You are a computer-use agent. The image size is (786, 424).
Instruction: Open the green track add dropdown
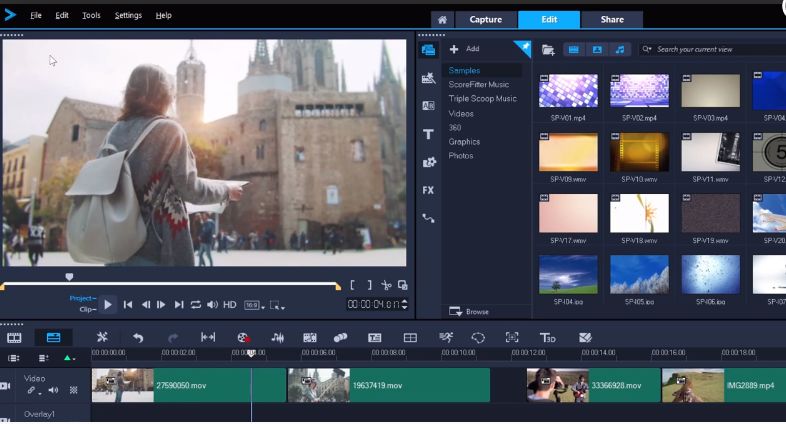pos(68,358)
